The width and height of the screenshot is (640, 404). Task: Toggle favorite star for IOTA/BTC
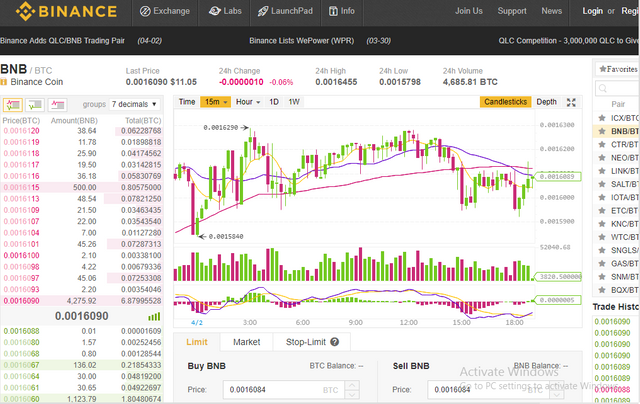602,197
